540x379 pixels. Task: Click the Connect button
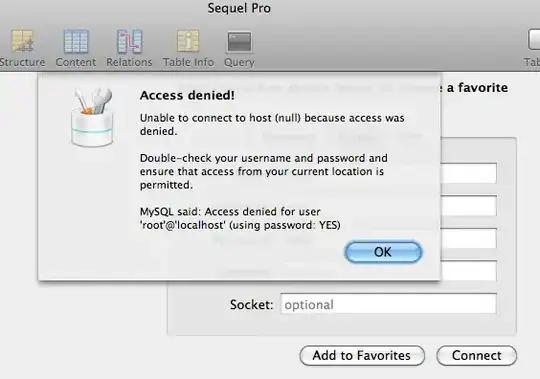click(476, 356)
